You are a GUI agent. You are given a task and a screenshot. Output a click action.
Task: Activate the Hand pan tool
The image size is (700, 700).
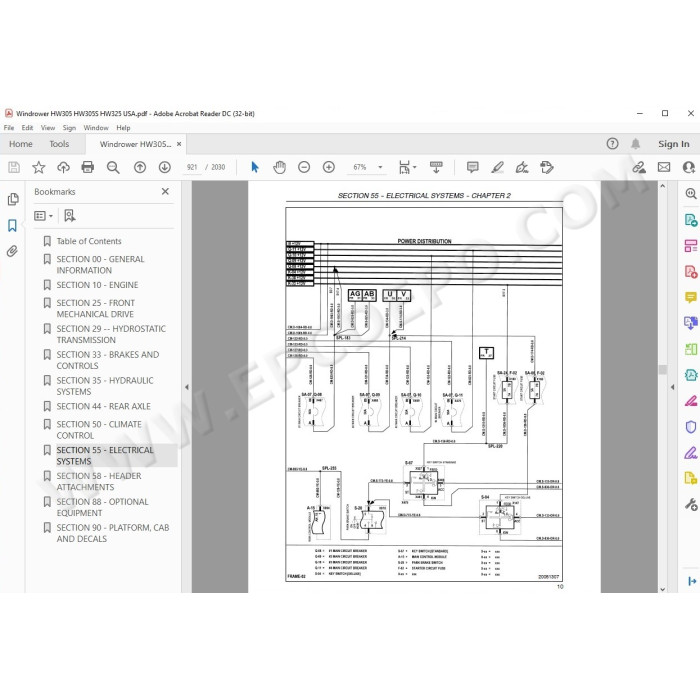click(279, 167)
